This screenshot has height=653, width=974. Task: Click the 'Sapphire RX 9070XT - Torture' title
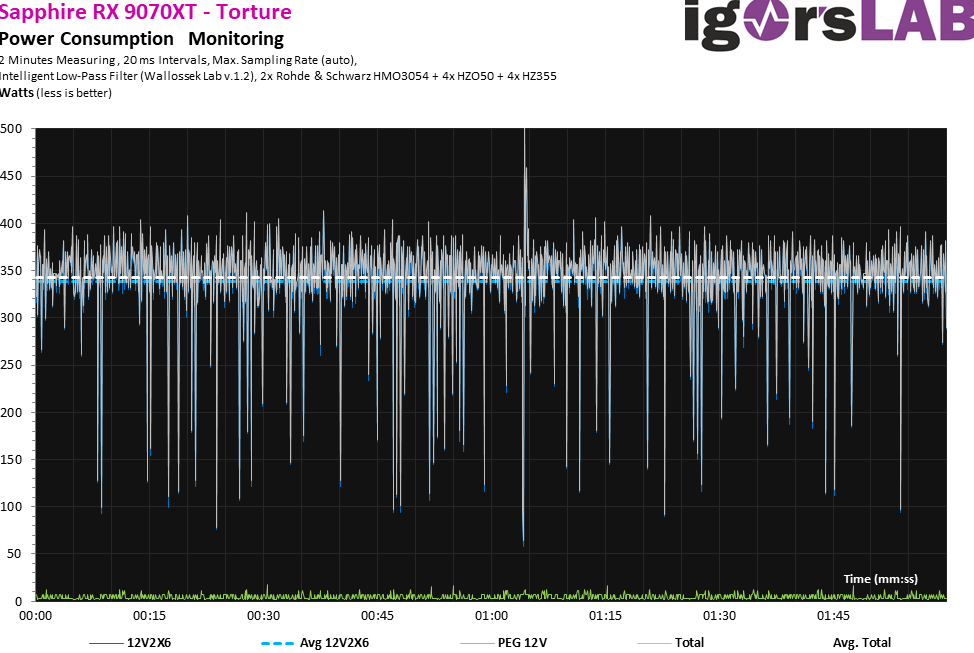(145, 12)
